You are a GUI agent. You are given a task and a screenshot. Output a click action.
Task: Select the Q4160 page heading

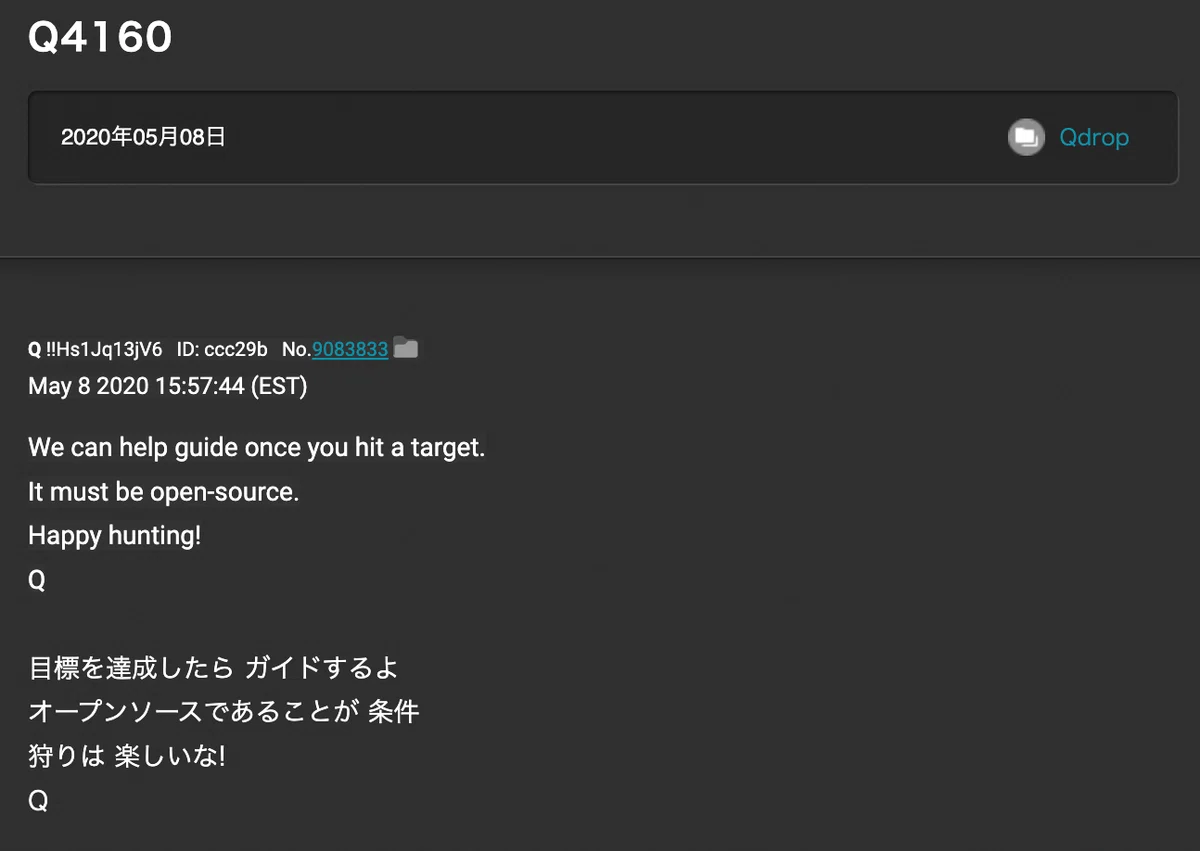click(x=100, y=37)
